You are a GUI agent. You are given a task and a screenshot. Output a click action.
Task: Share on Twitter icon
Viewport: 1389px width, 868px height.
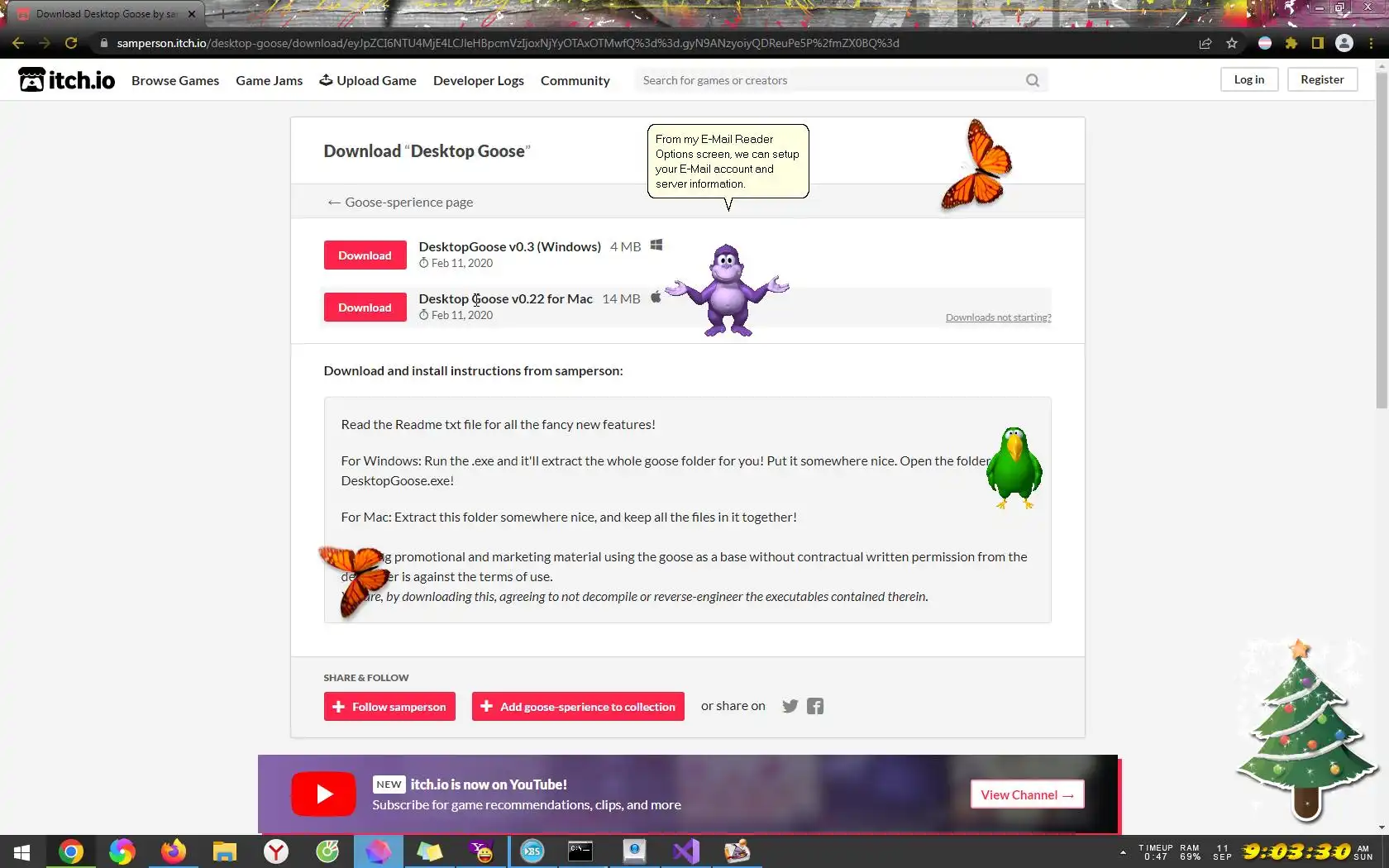click(x=790, y=706)
